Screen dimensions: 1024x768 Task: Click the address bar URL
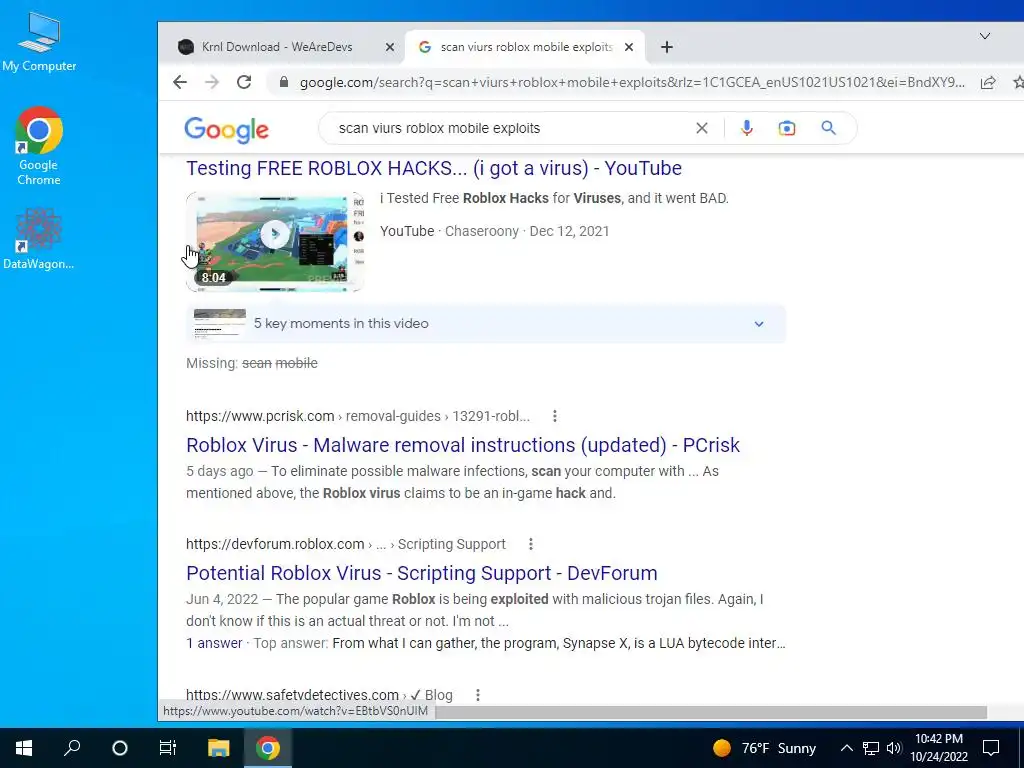pos(632,82)
